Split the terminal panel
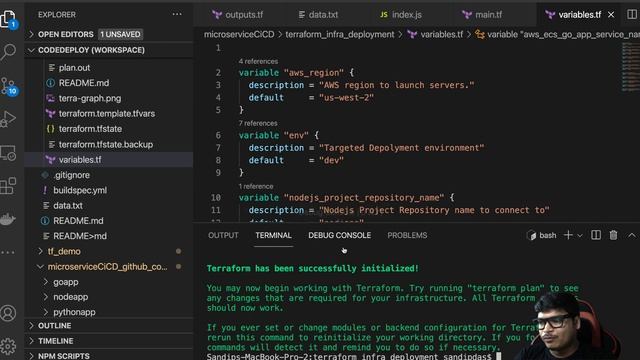 point(596,235)
